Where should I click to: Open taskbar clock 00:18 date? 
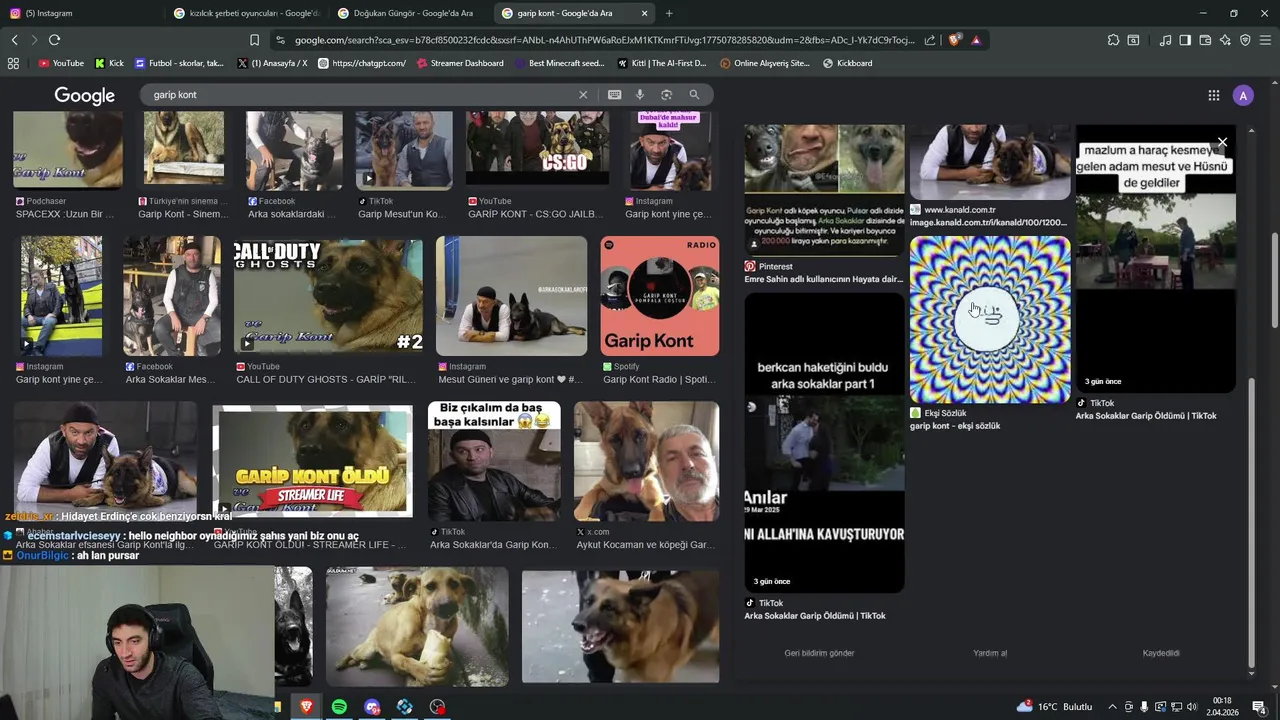coord(1222,707)
